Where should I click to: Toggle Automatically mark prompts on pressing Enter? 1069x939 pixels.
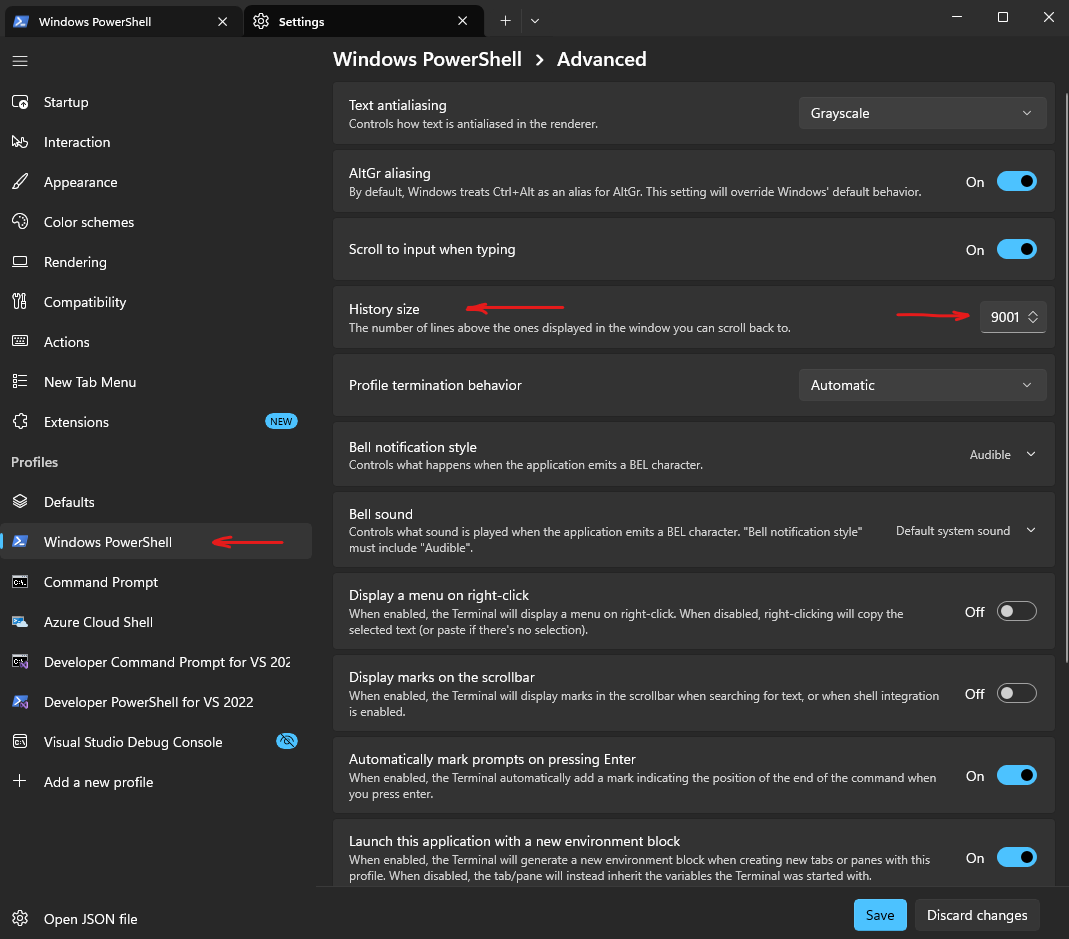[x=1017, y=775]
